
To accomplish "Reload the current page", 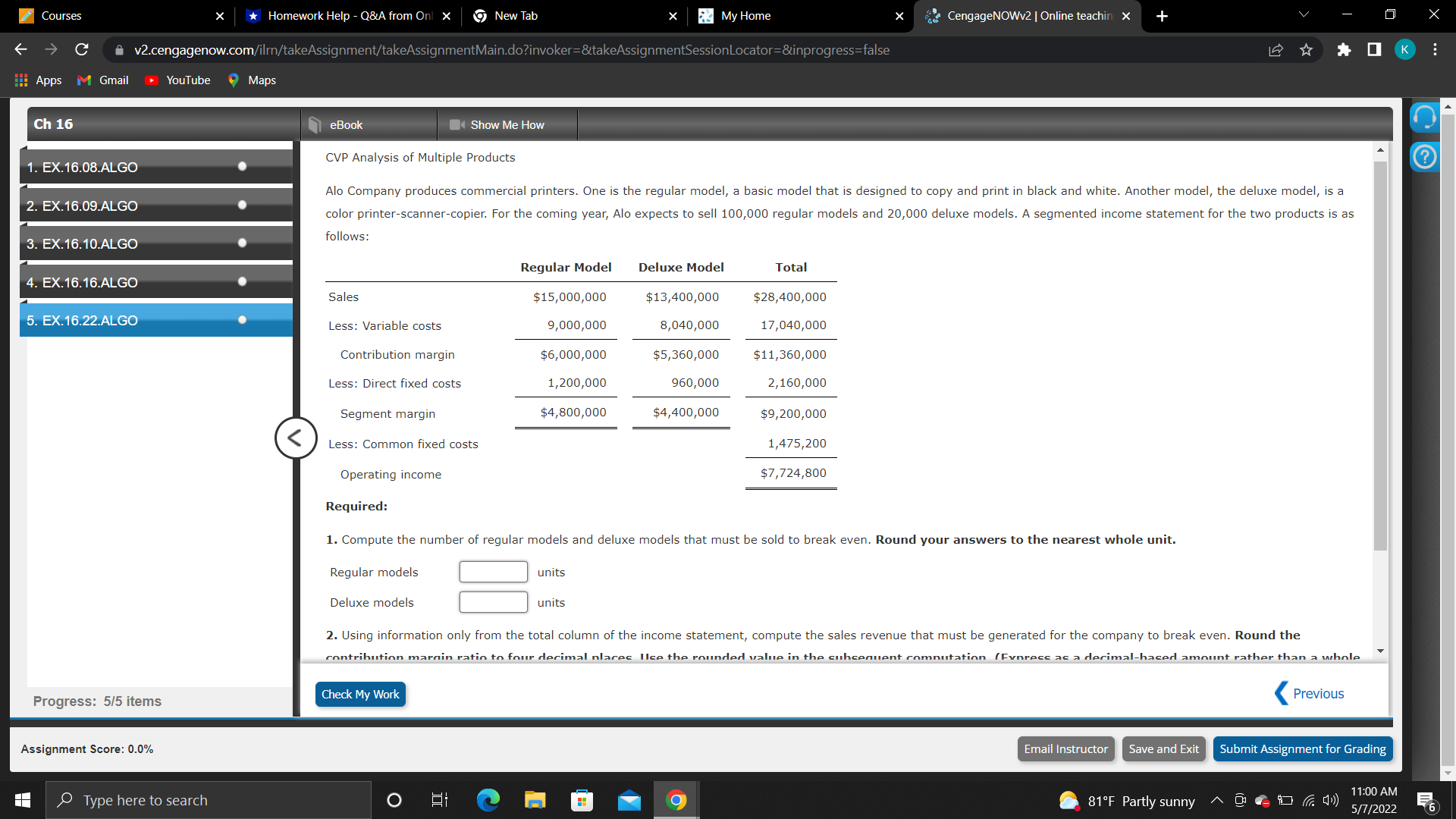I will tap(81, 49).
